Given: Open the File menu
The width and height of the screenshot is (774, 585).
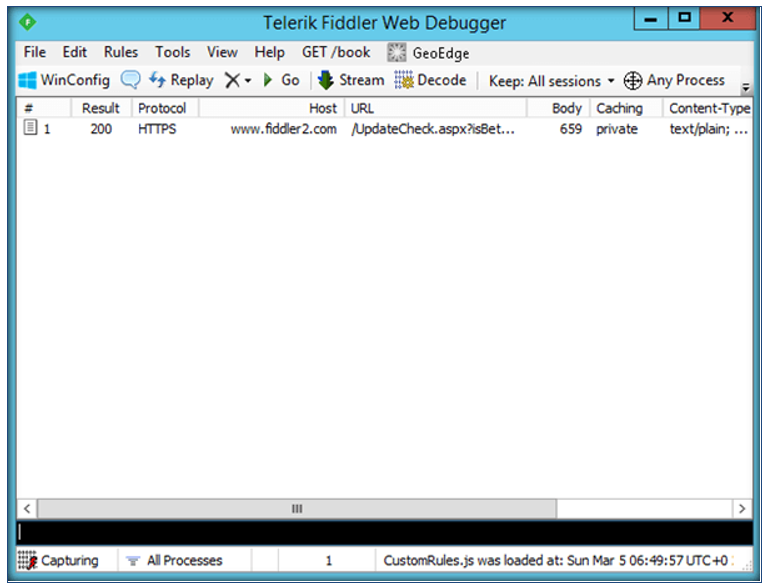Looking at the screenshot, I should [35, 52].
